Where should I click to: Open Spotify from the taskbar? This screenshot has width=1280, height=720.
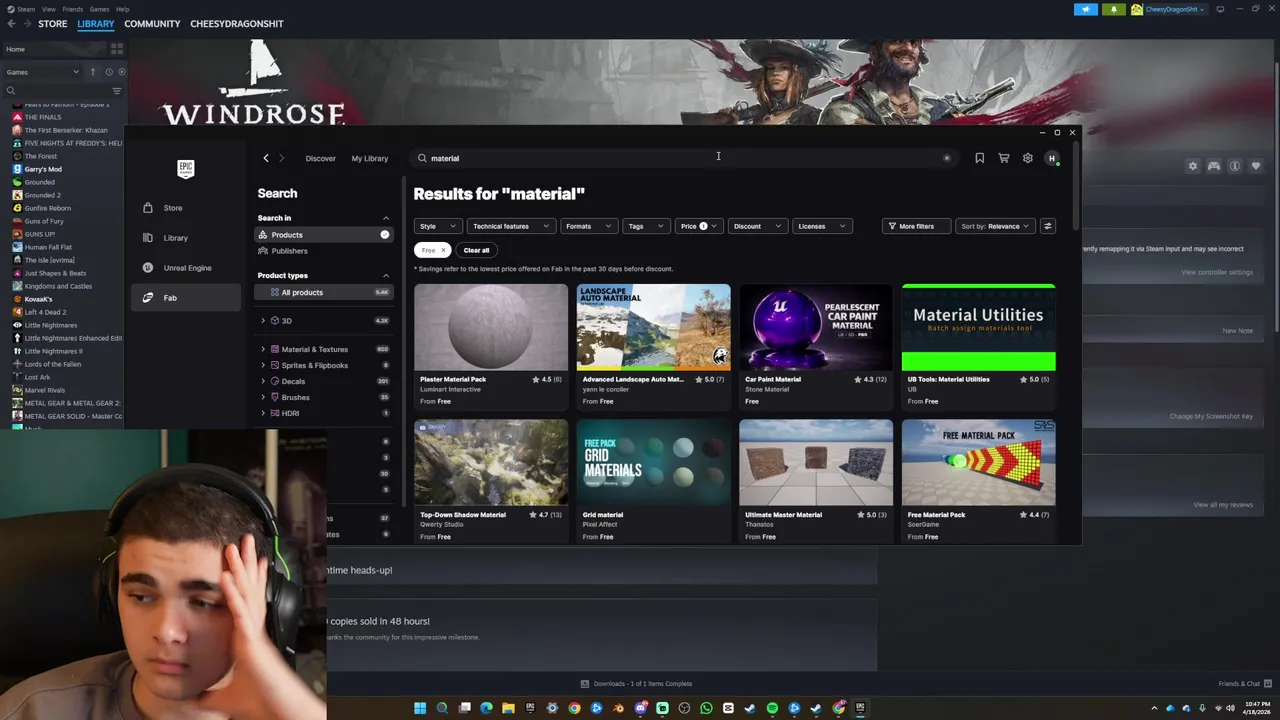pyautogui.click(x=772, y=708)
